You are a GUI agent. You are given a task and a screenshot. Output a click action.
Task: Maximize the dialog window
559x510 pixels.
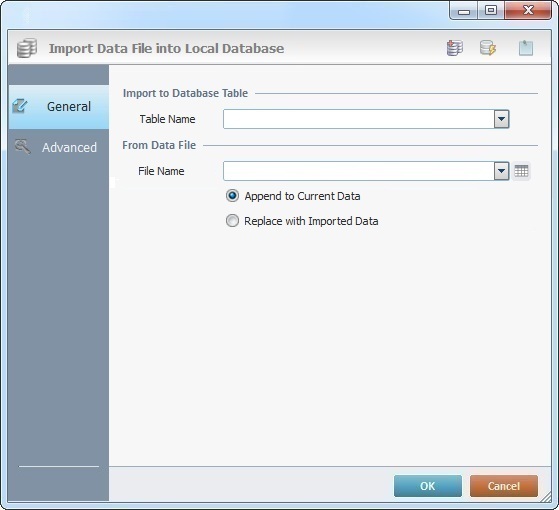click(x=491, y=10)
